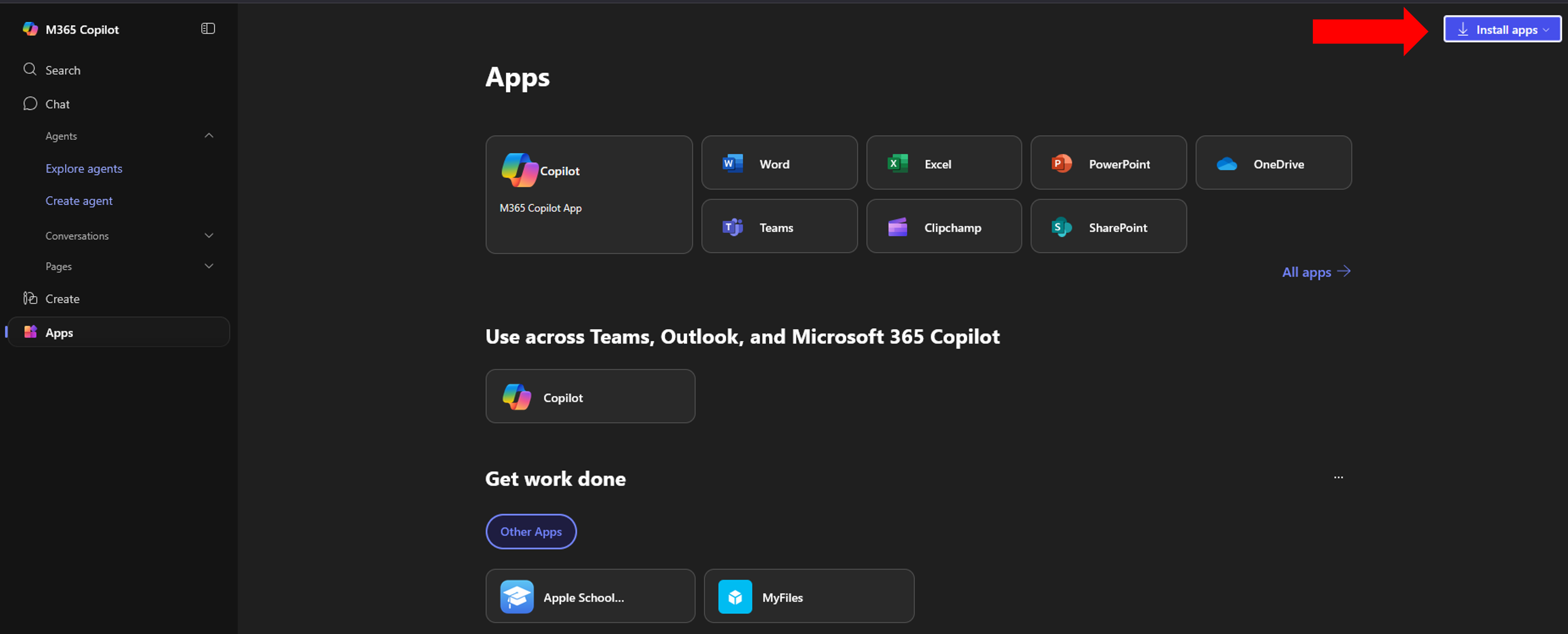Launch Excel from the apps grid
This screenshot has width=1568, height=634.
[x=944, y=163]
